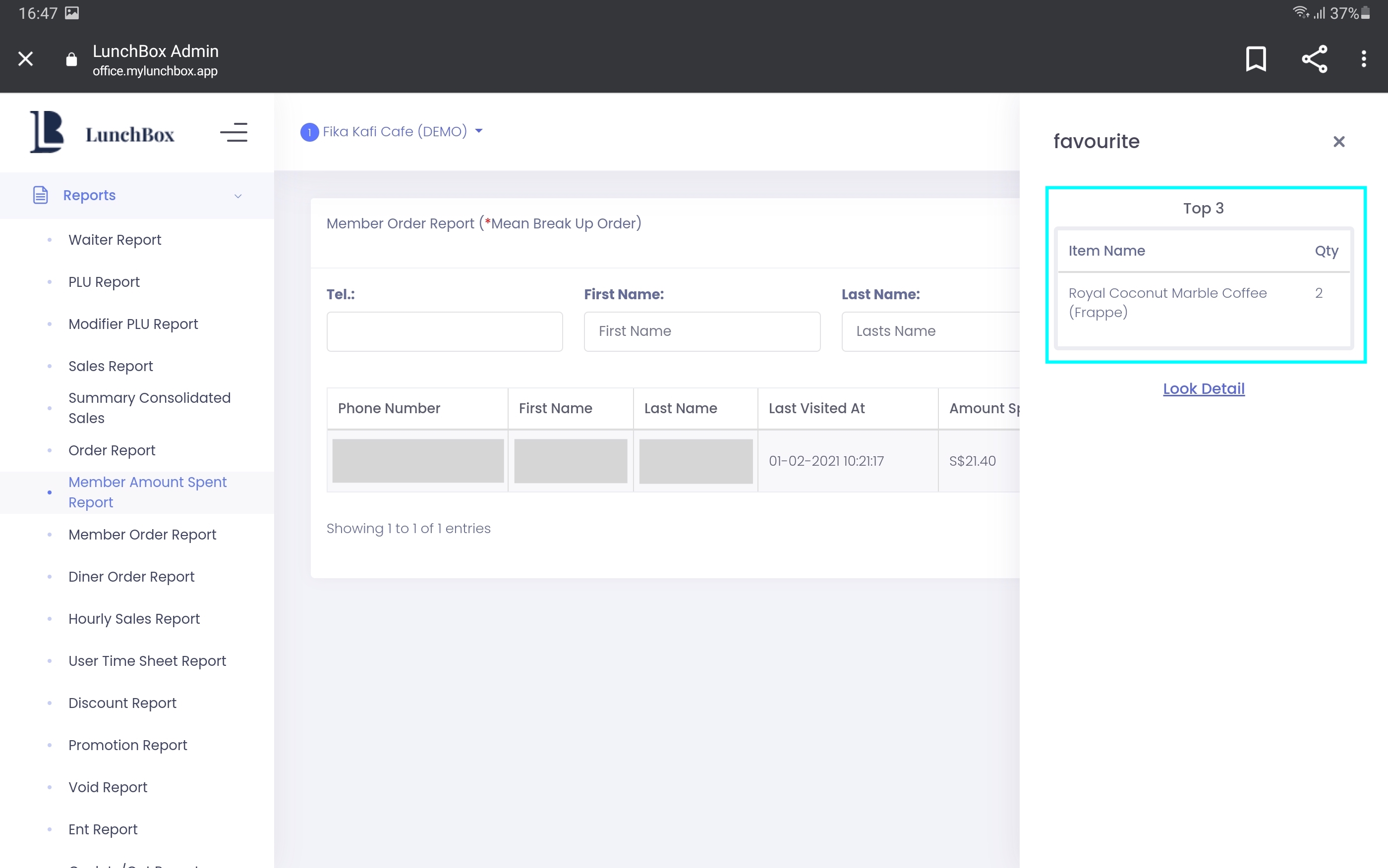The height and width of the screenshot is (868, 1388).
Task: Open the Waiter Report
Action: tap(115, 240)
